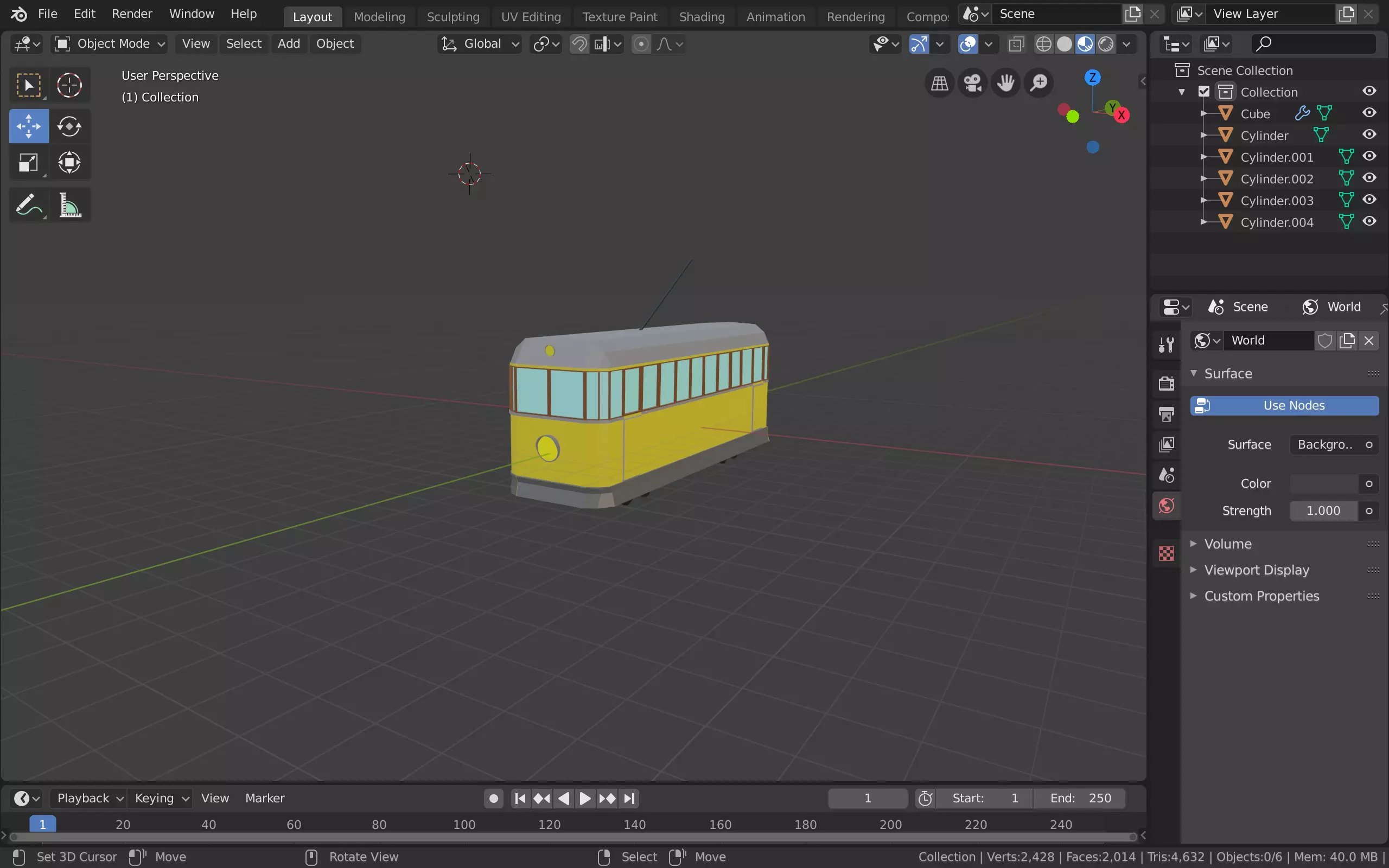
Task: Play the animation forward
Action: click(585, 799)
